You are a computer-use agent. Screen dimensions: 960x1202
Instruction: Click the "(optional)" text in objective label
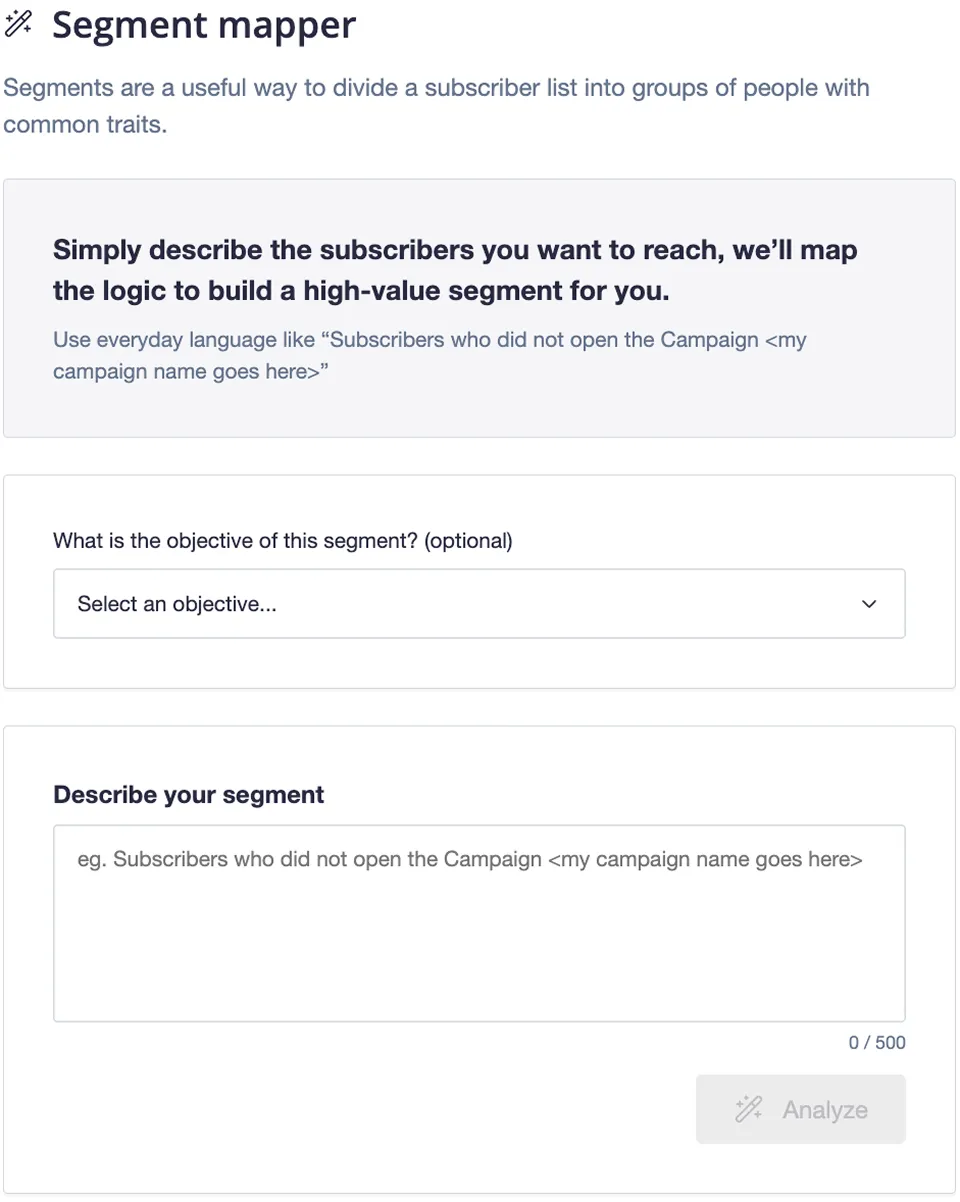coord(468,541)
